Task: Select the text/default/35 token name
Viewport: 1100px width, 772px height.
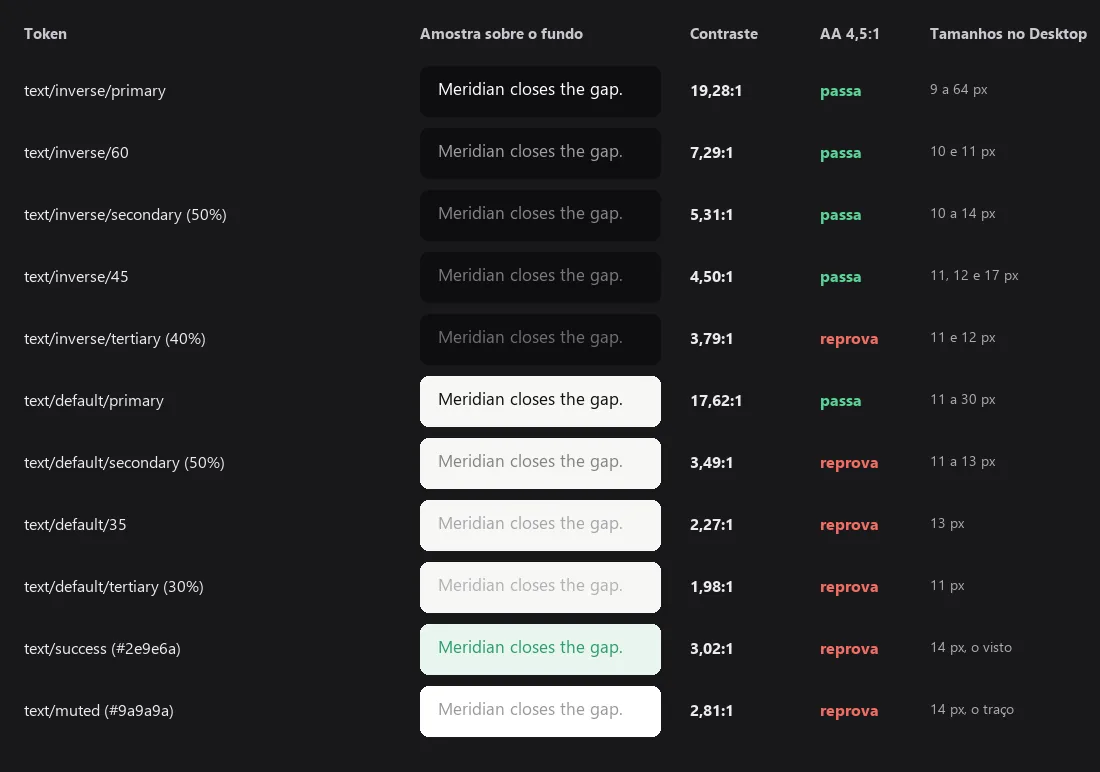Action: coord(75,525)
